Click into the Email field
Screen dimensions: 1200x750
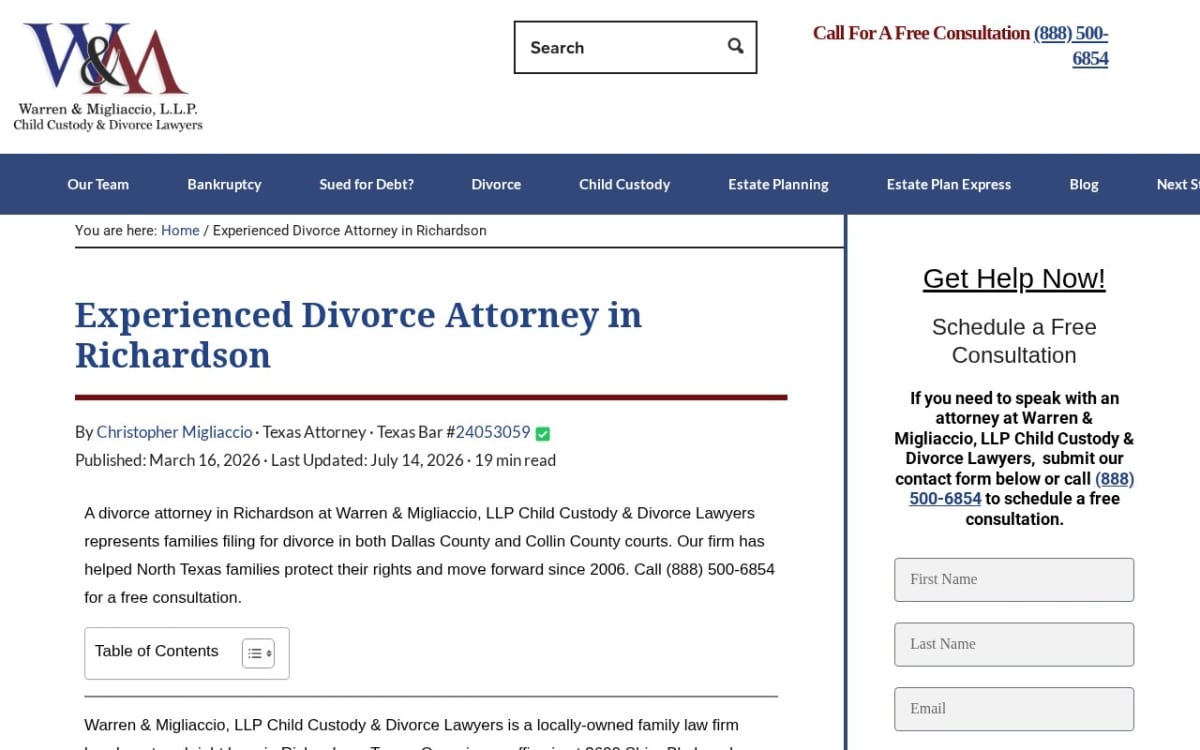tap(1014, 709)
